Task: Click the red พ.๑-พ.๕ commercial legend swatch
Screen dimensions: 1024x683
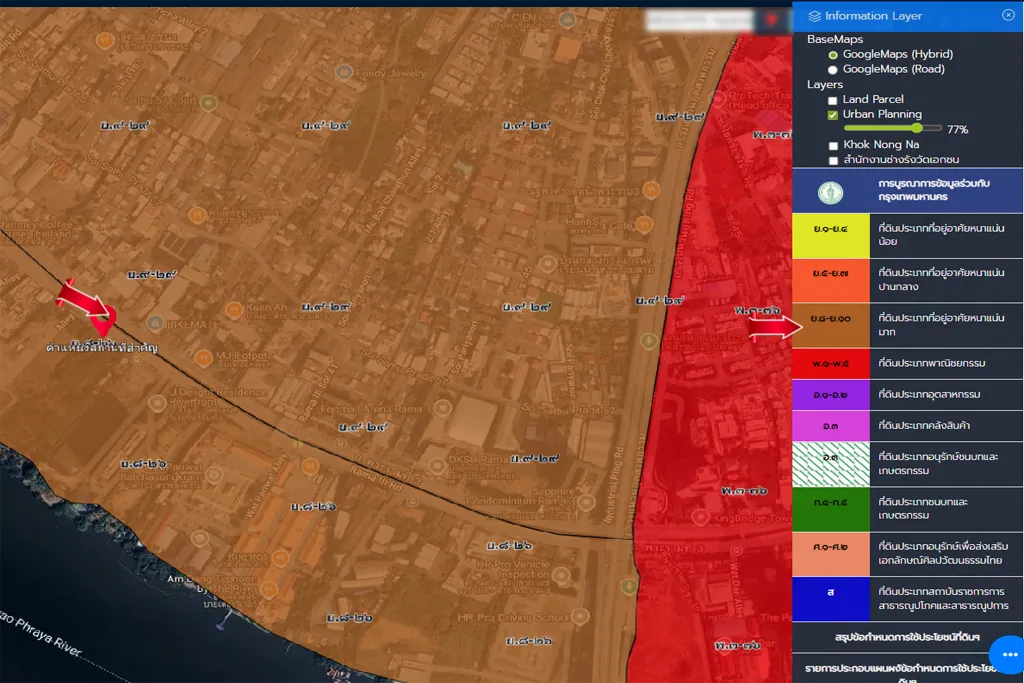Action: [x=830, y=363]
